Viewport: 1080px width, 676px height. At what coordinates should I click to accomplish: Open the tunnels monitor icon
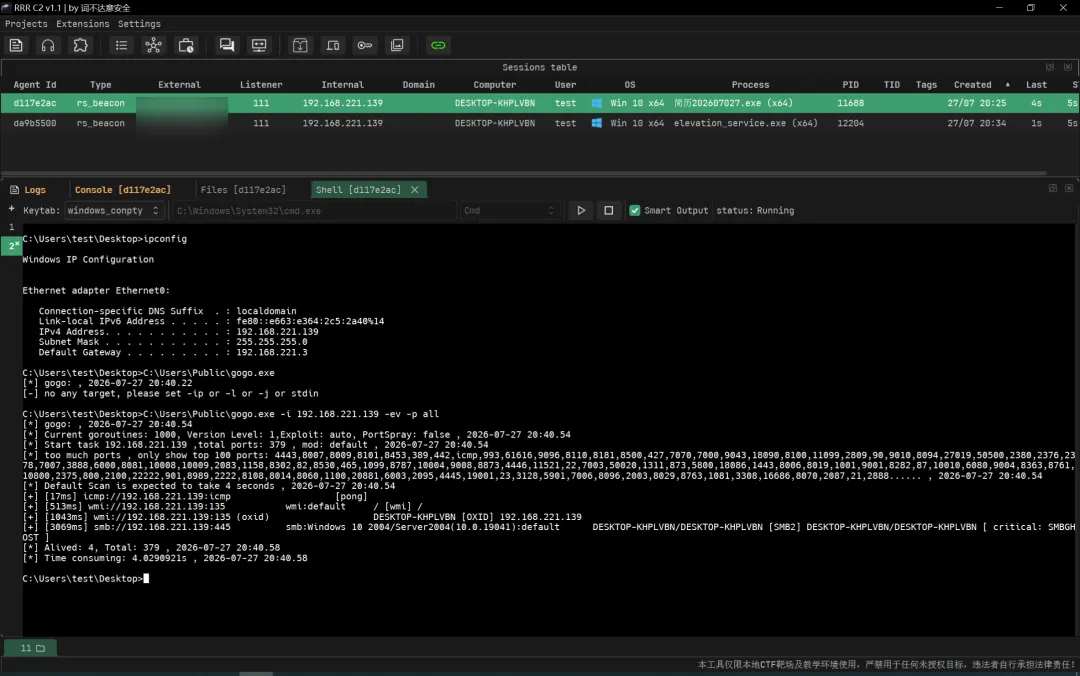pos(259,45)
